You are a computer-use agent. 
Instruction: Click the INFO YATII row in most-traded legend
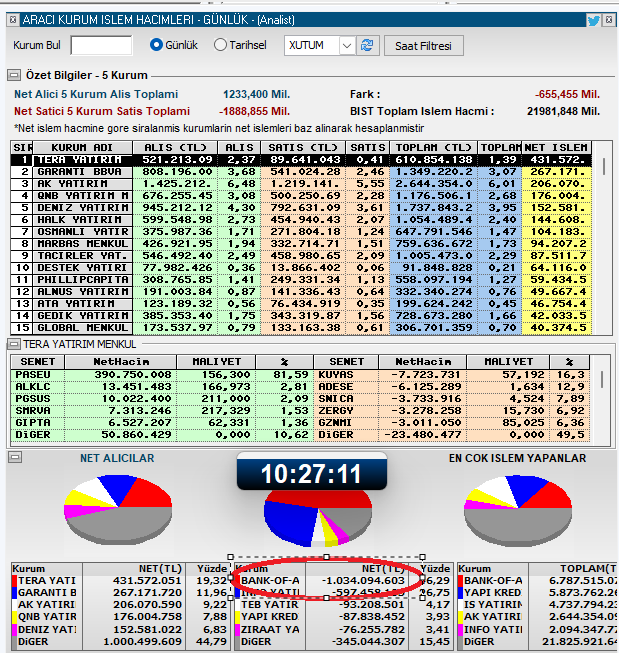pos(537,629)
